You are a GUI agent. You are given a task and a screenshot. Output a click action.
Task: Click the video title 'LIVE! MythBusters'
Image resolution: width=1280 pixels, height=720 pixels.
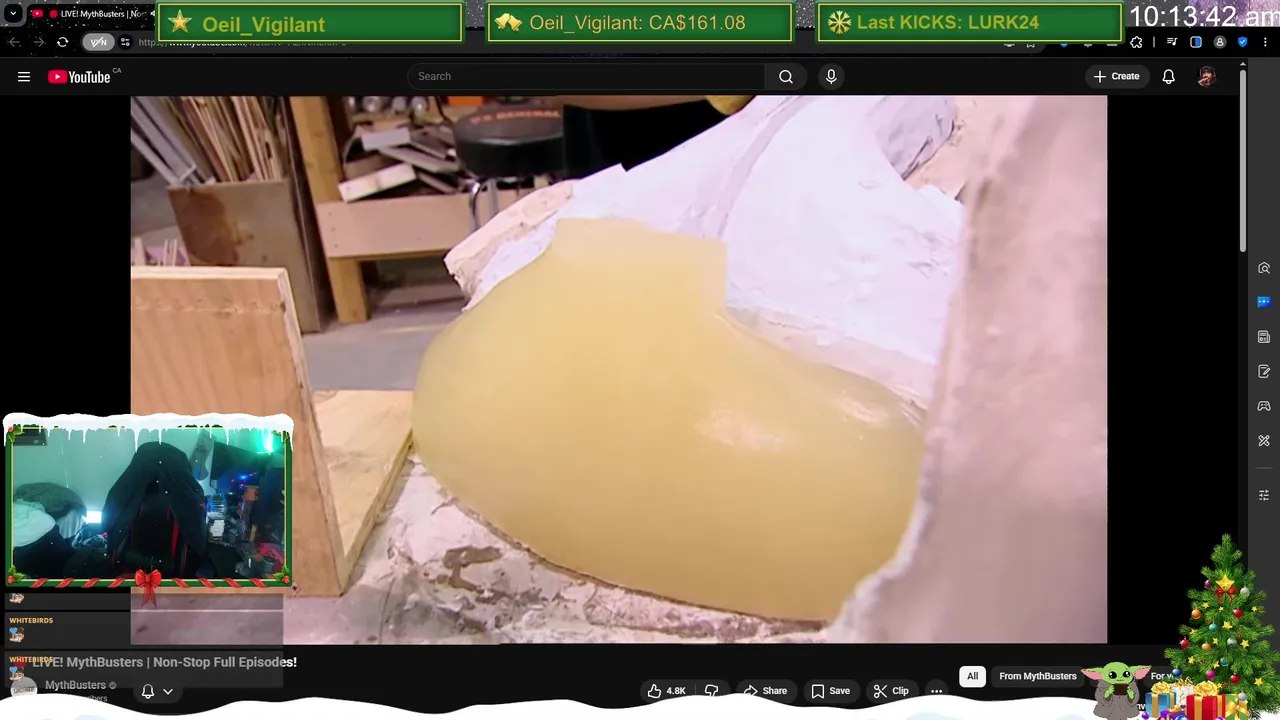pyautogui.click(x=164, y=662)
